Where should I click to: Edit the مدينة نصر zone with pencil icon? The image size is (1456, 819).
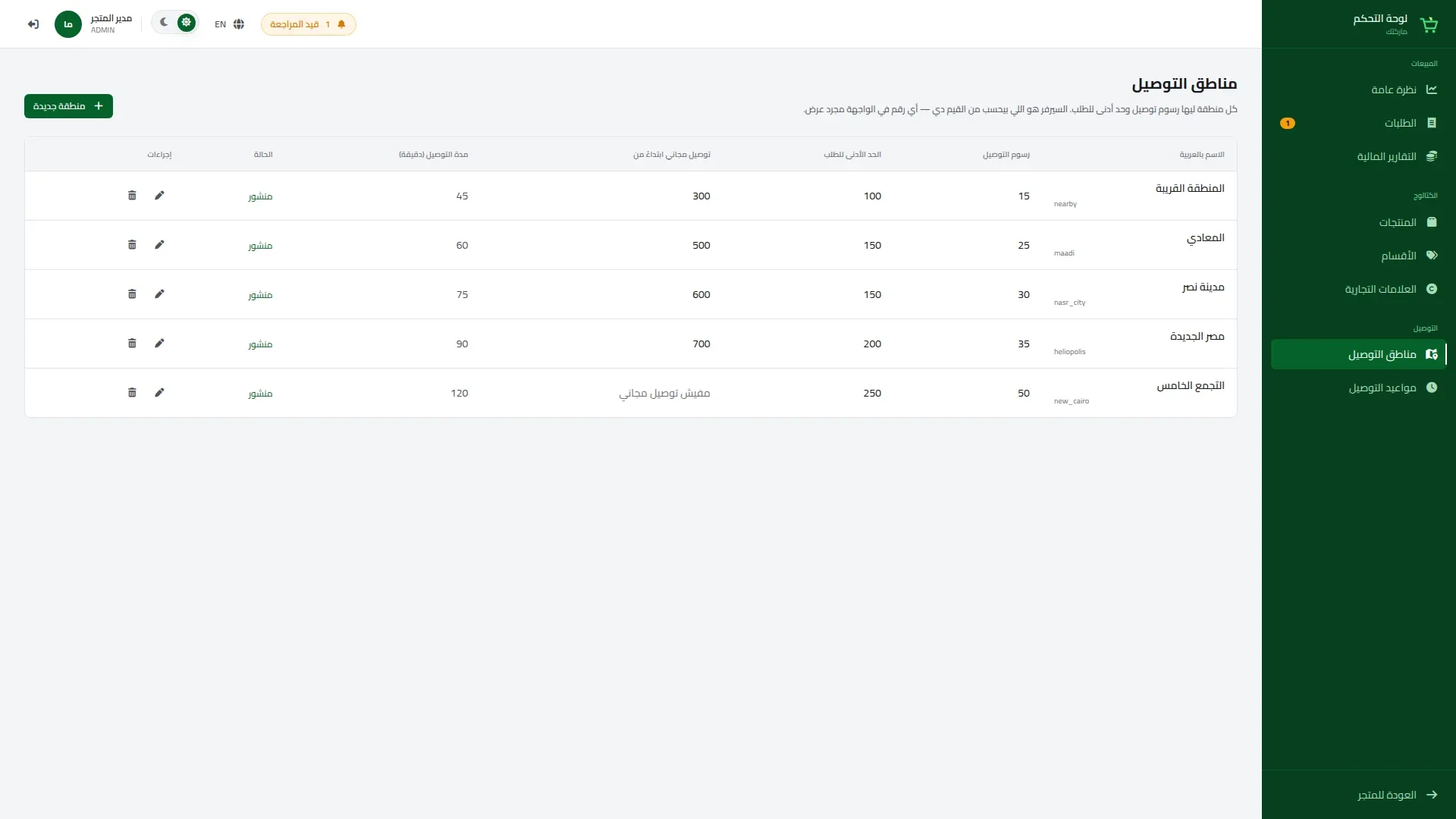coord(159,294)
